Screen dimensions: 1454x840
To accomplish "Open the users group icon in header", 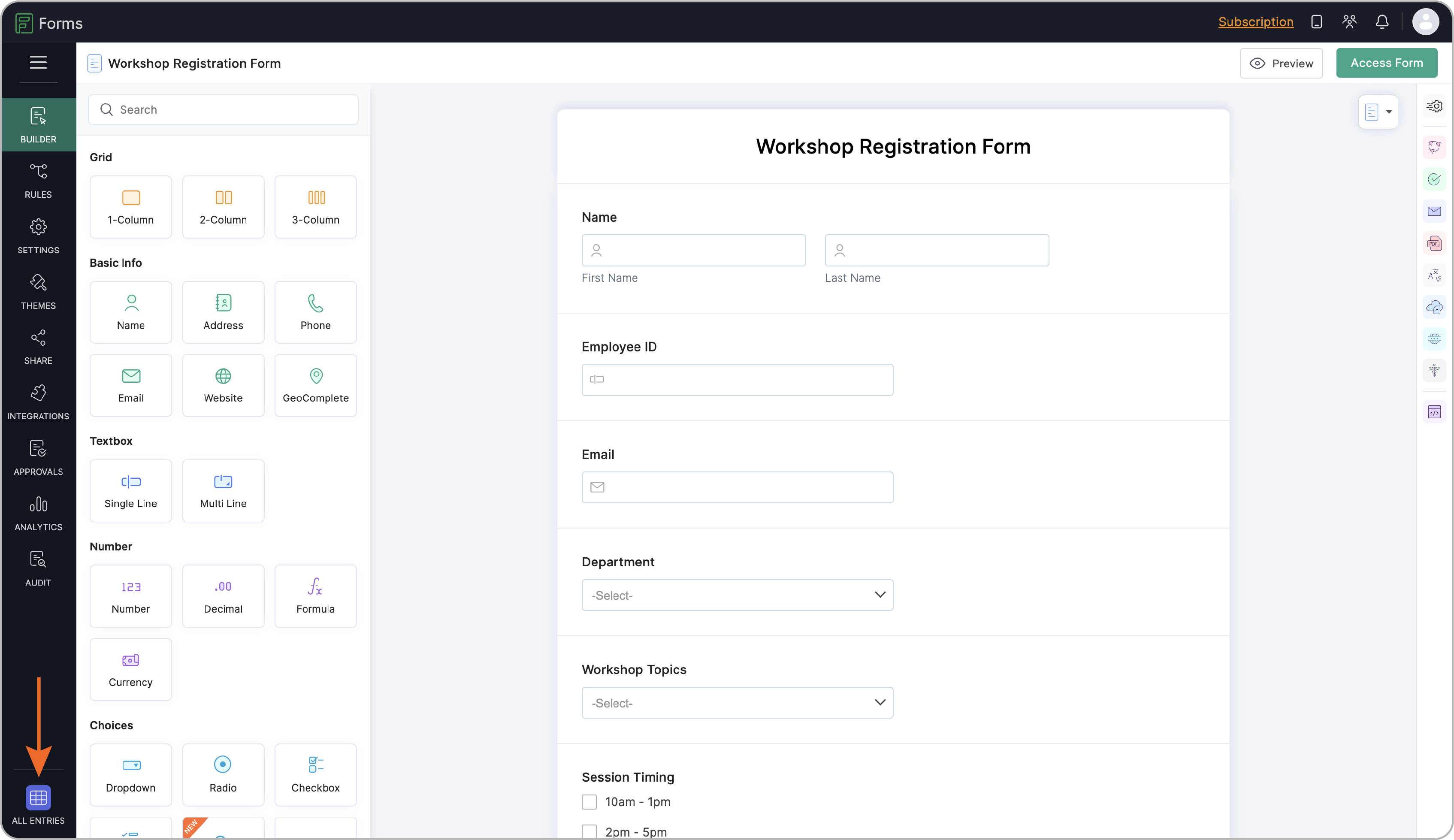I will pyautogui.click(x=1349, y=22).
